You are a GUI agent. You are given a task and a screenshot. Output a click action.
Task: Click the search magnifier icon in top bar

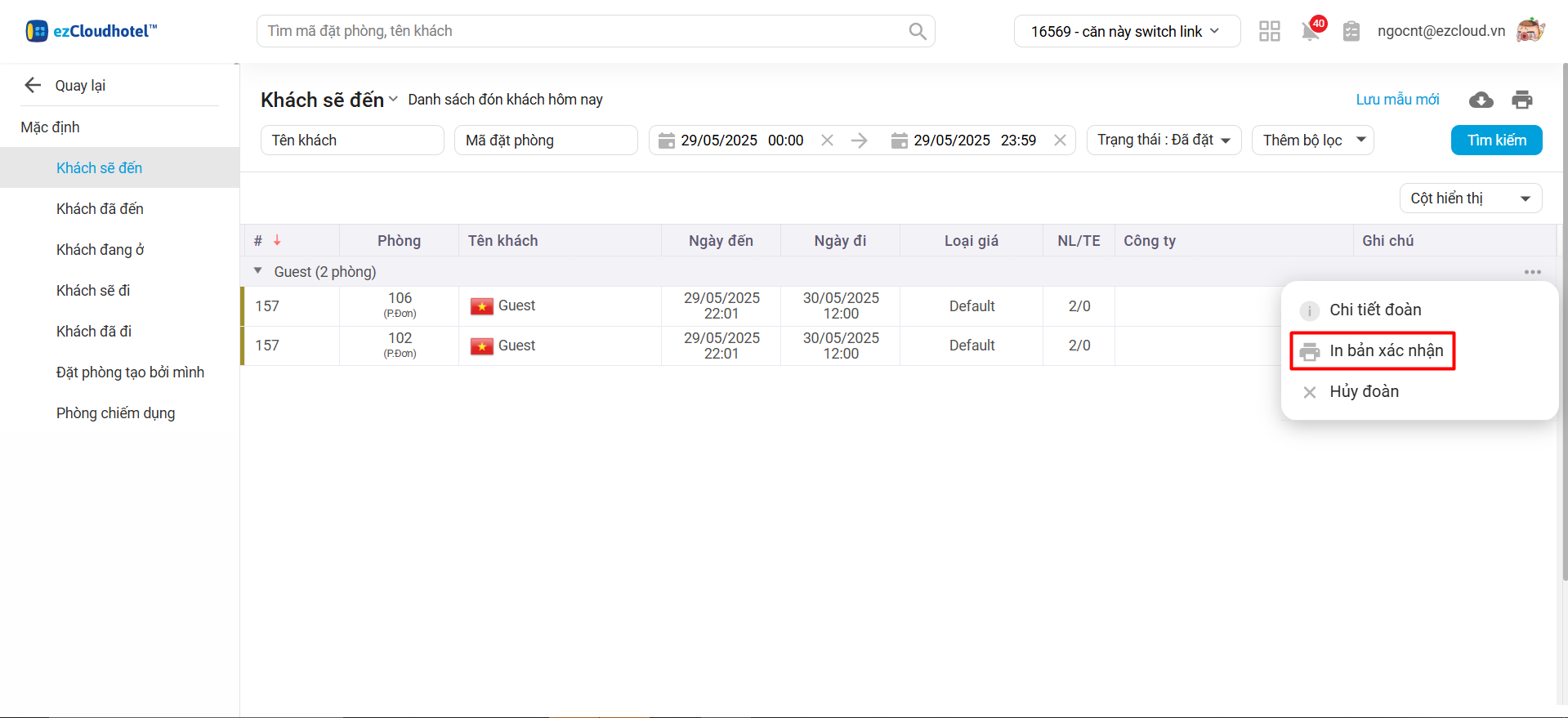(x=917, y=31)
